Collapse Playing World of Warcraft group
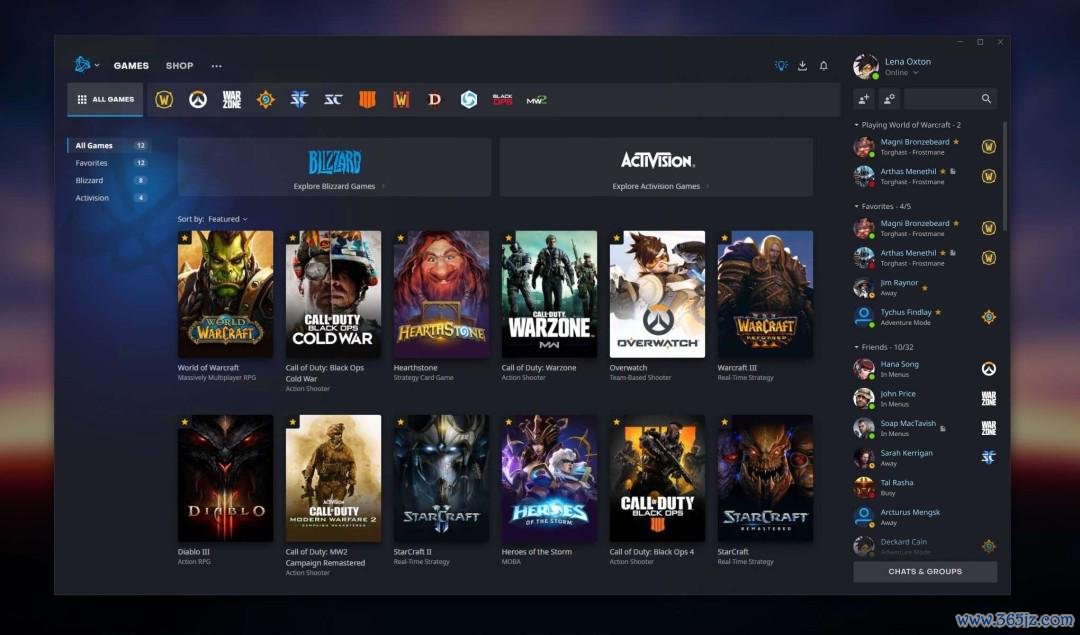The height and width of the screenshot is (635, 1080). (x=908, y=125)
